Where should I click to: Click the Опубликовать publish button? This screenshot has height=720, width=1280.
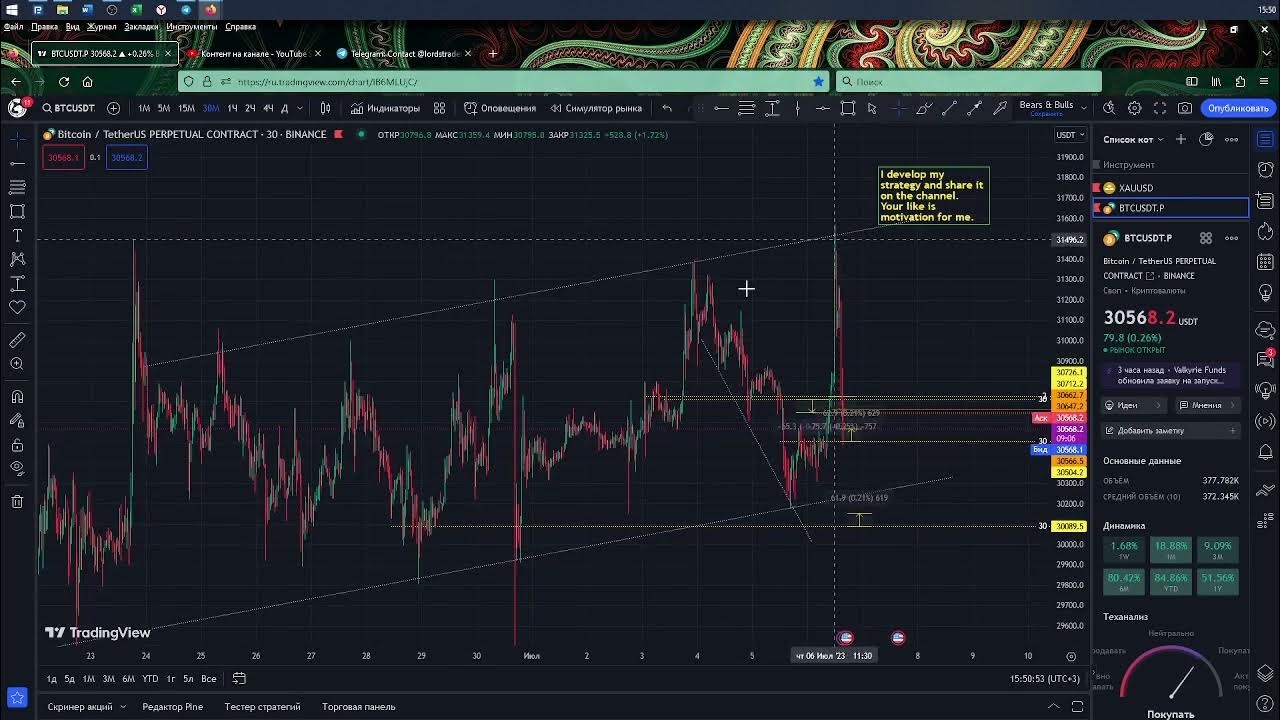coord(1238,108)
